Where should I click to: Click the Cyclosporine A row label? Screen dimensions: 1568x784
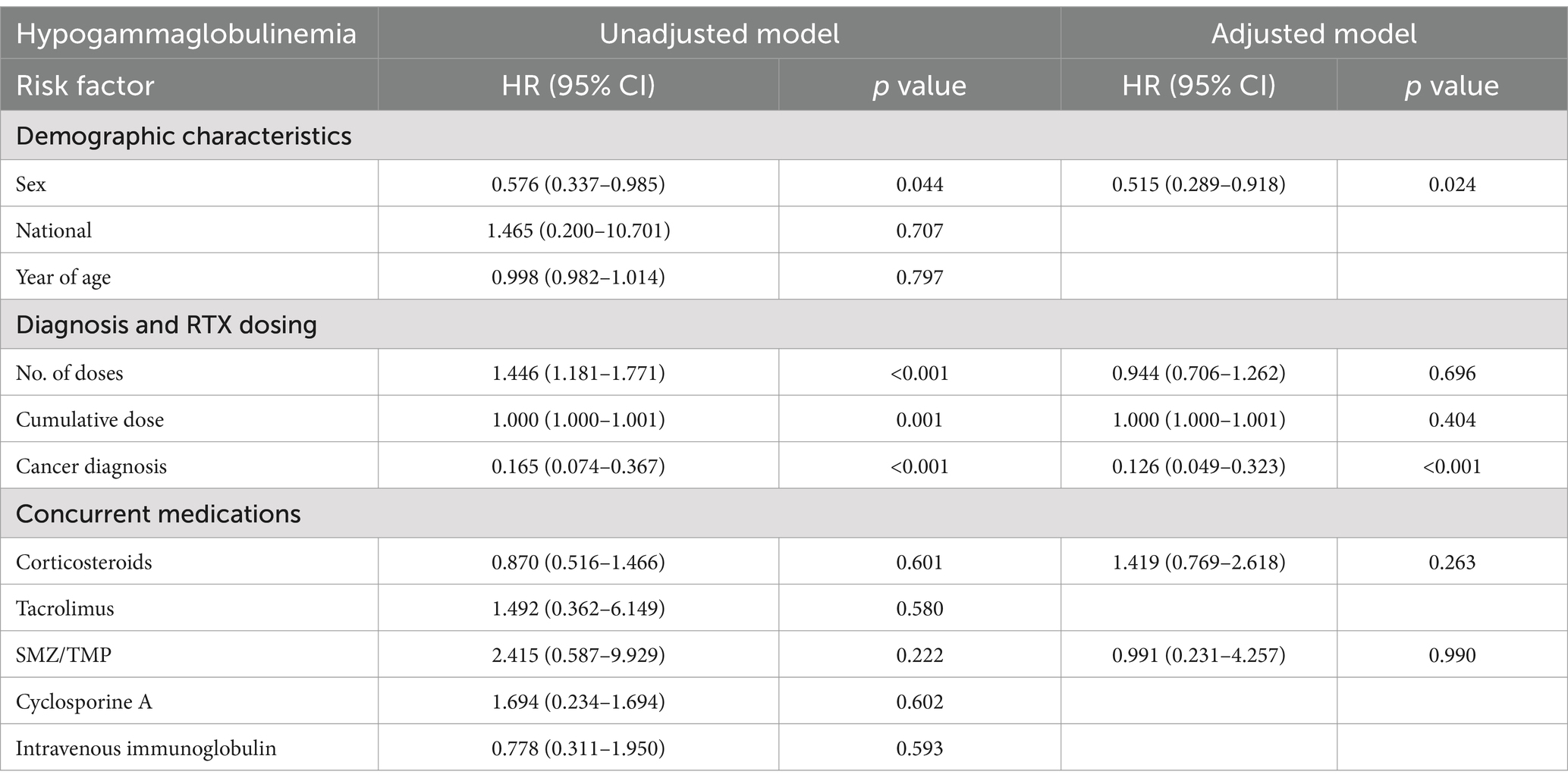point(84,702)
